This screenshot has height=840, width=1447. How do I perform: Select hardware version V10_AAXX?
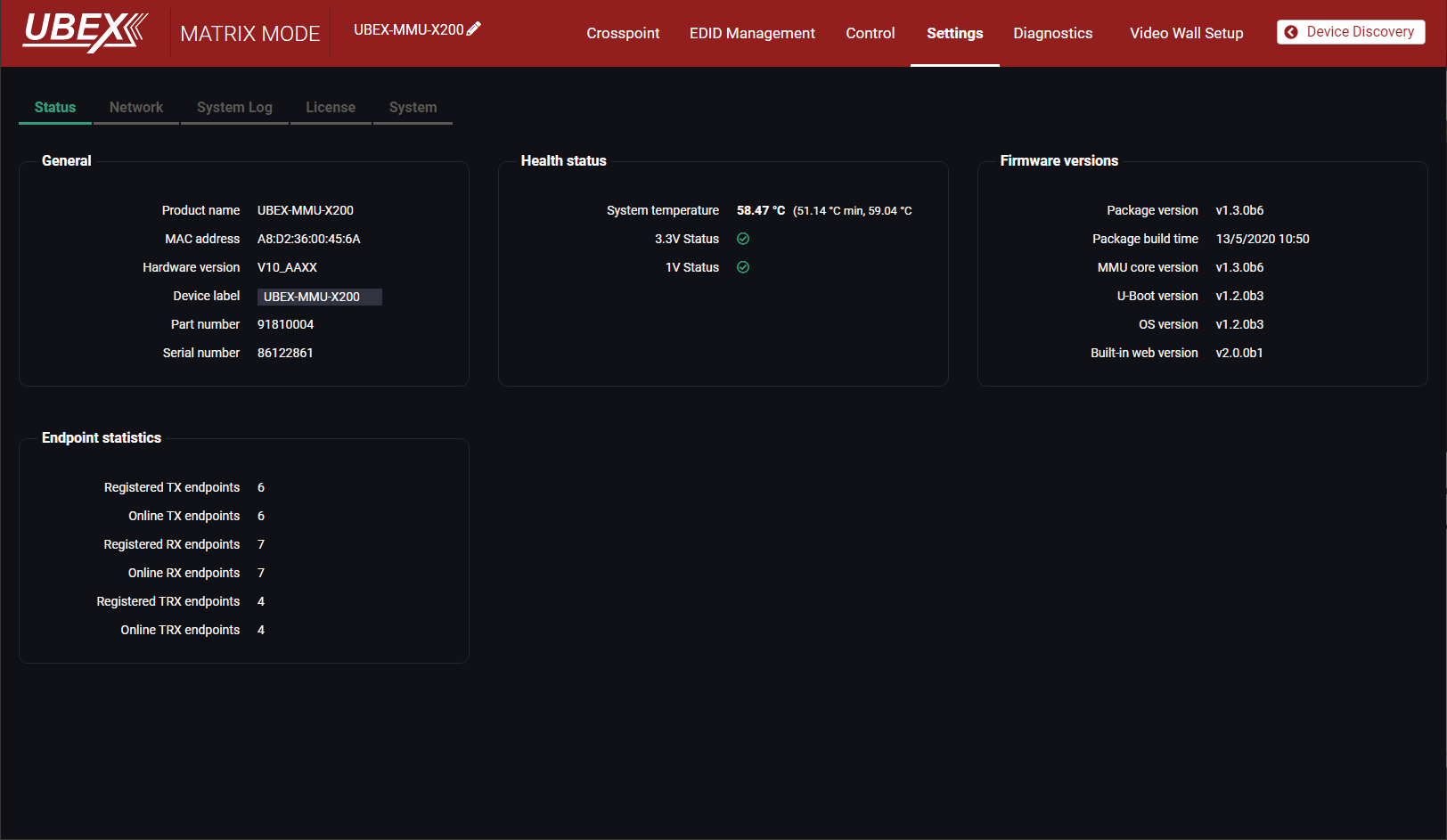click(287, 267)
